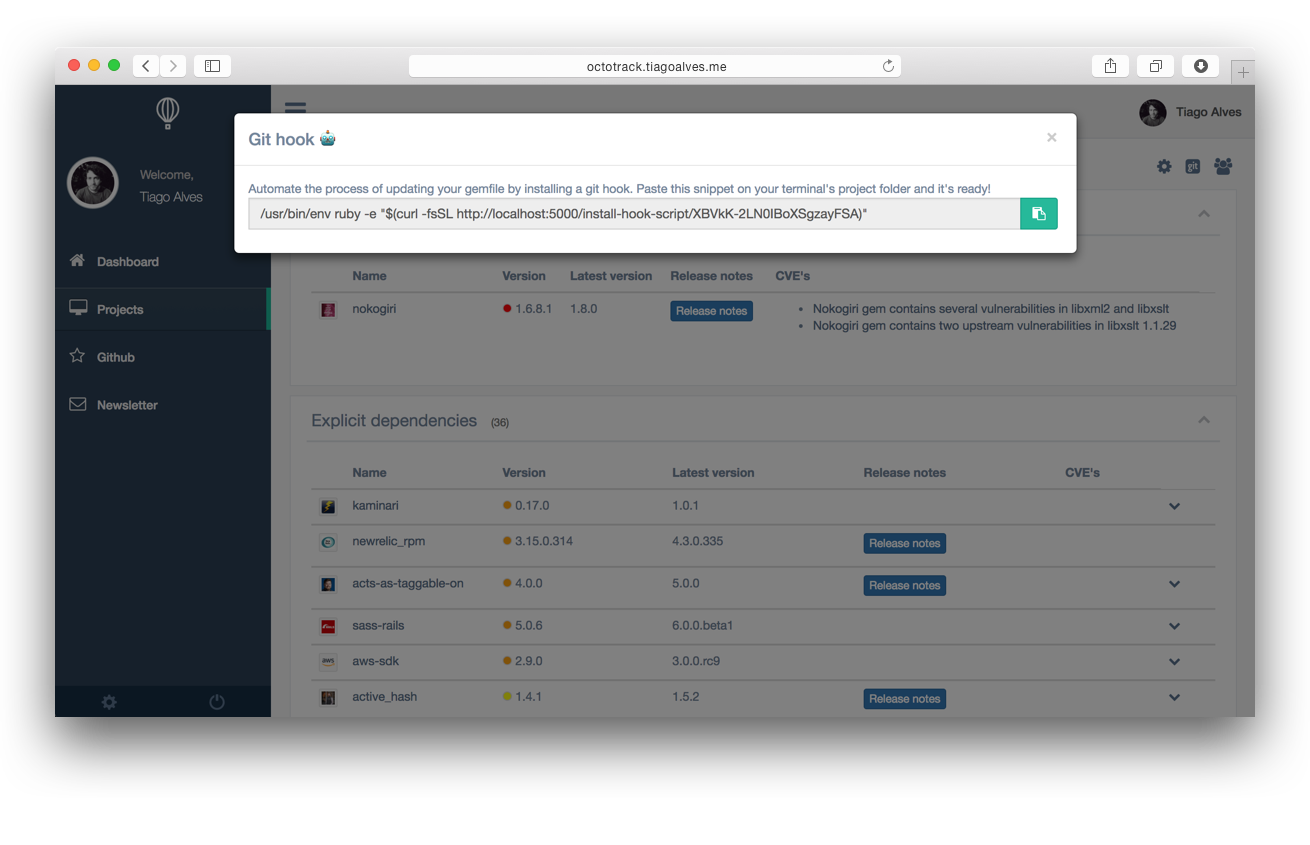This screenshot has width=1310, height=845.
Task: Open Safari share button
Action: click(1110, 66)
